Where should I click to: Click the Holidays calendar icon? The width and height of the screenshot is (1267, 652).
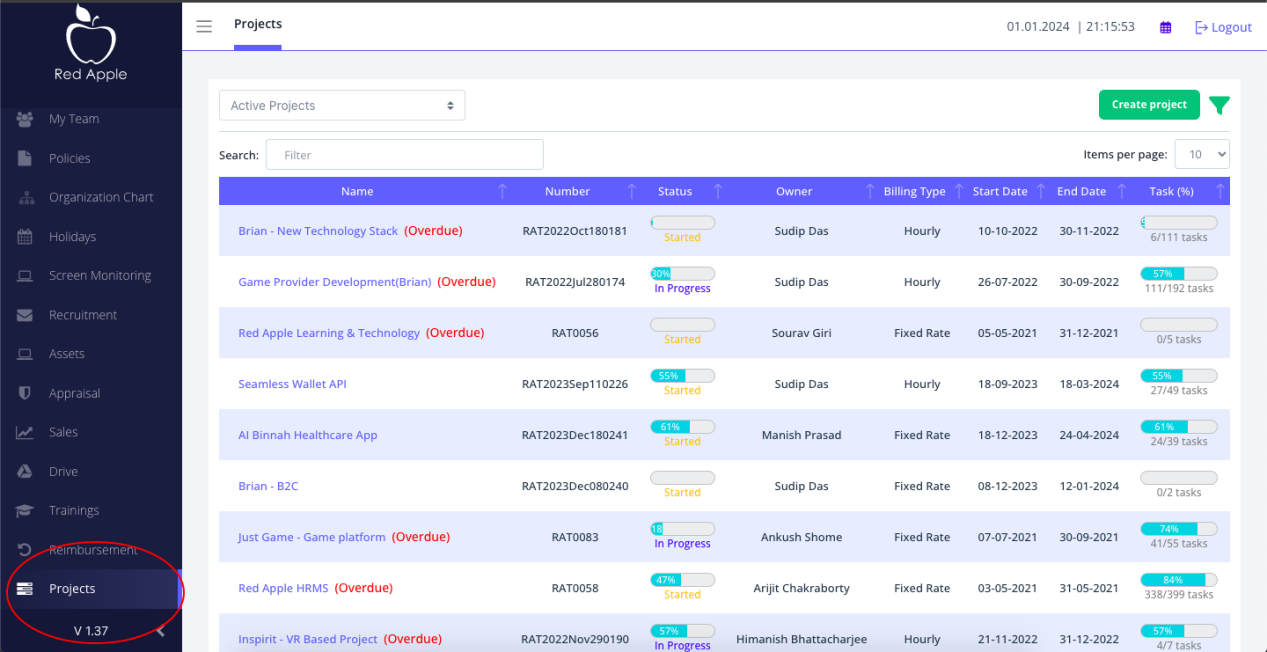25,237
